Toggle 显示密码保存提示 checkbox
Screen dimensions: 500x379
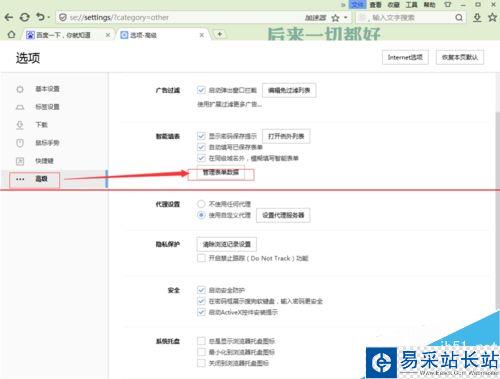[201, 136]
